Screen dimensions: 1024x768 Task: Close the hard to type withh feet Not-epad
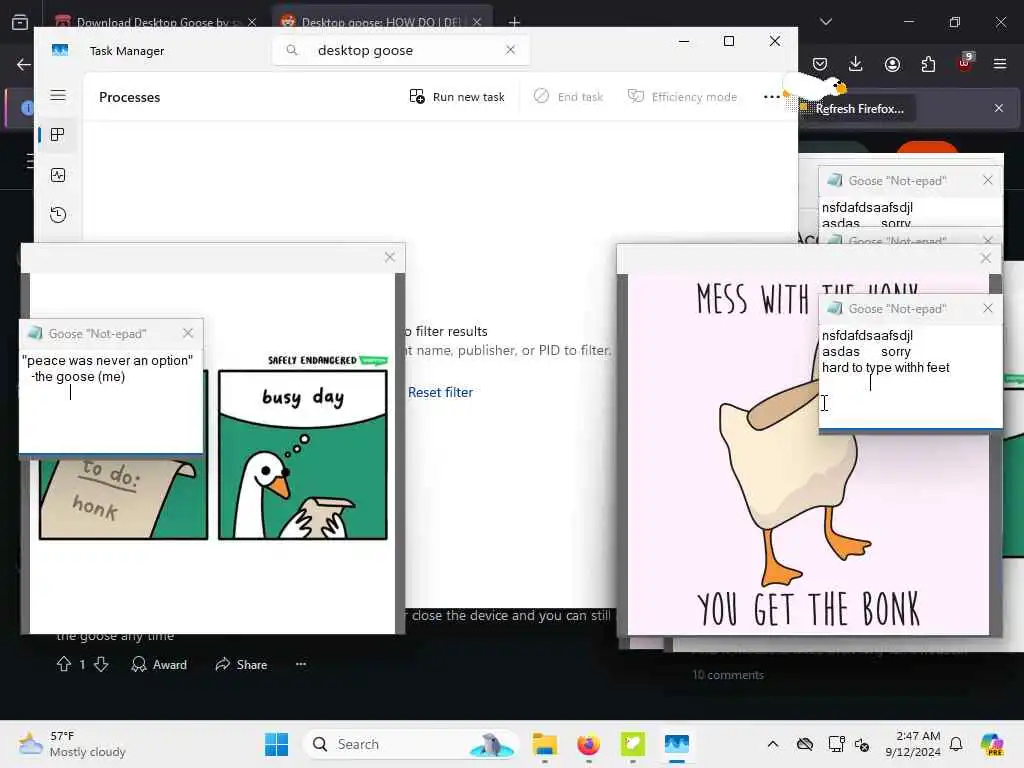pyautogui.click(x=987, y=308)
